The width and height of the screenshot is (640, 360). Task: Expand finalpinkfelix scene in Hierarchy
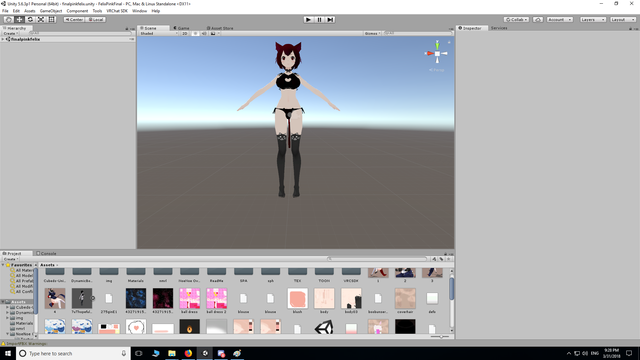pyautogui.click(x=3, y=39)
